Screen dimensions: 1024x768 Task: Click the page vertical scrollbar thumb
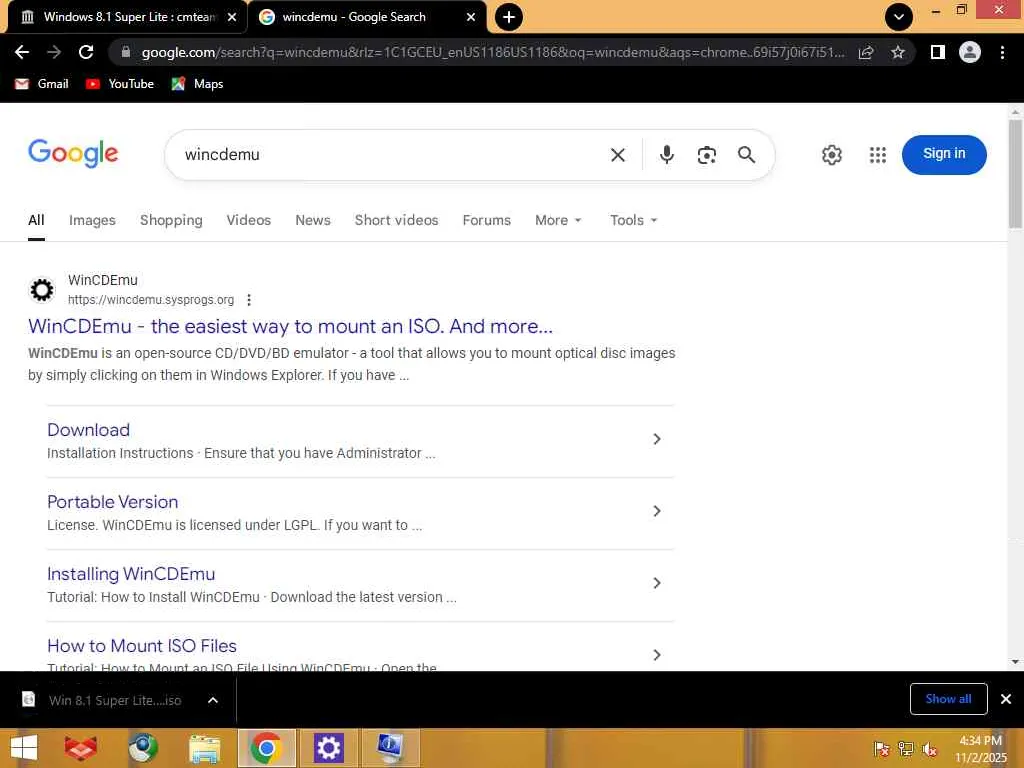click(x=1015, y=173)
